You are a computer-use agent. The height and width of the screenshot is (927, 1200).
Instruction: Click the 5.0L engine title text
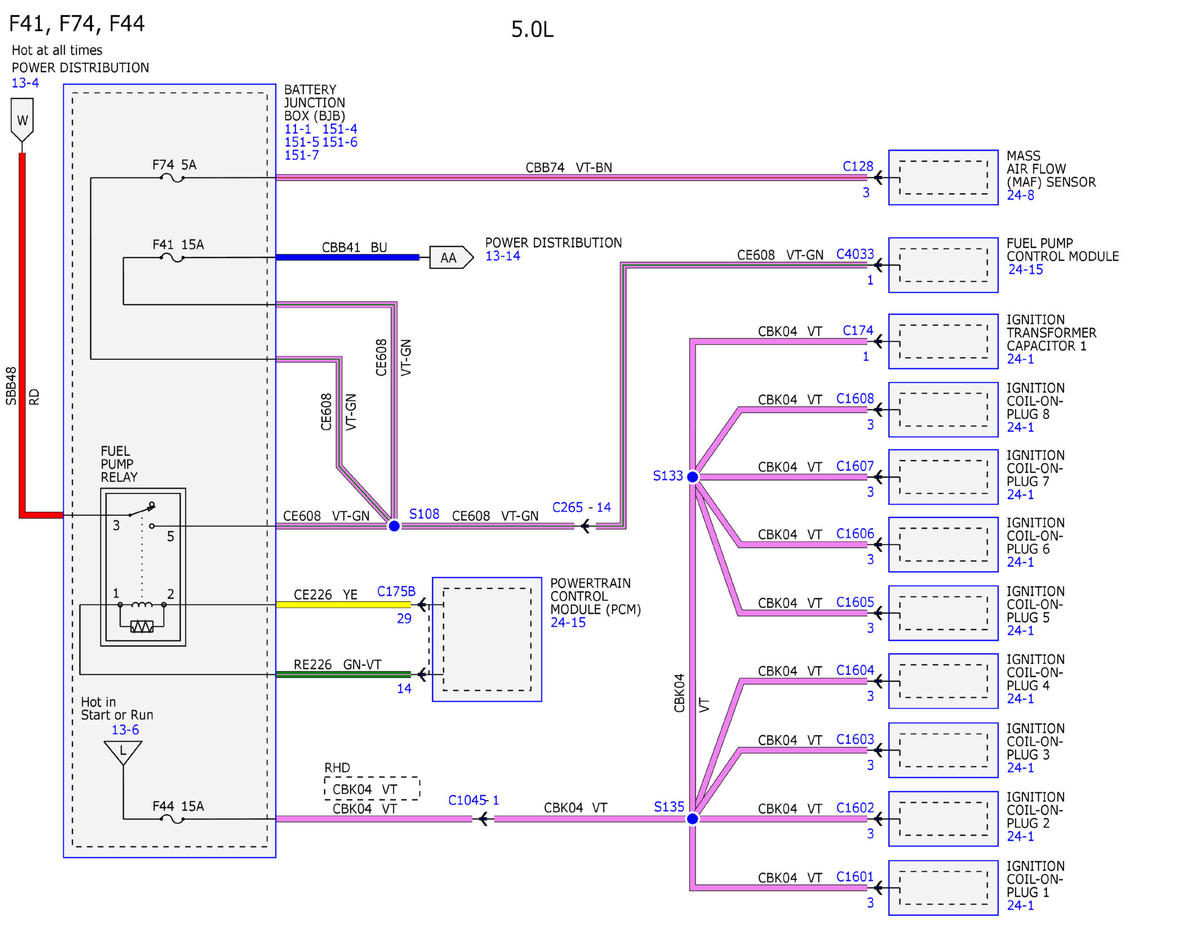click(x=532, y=30)
